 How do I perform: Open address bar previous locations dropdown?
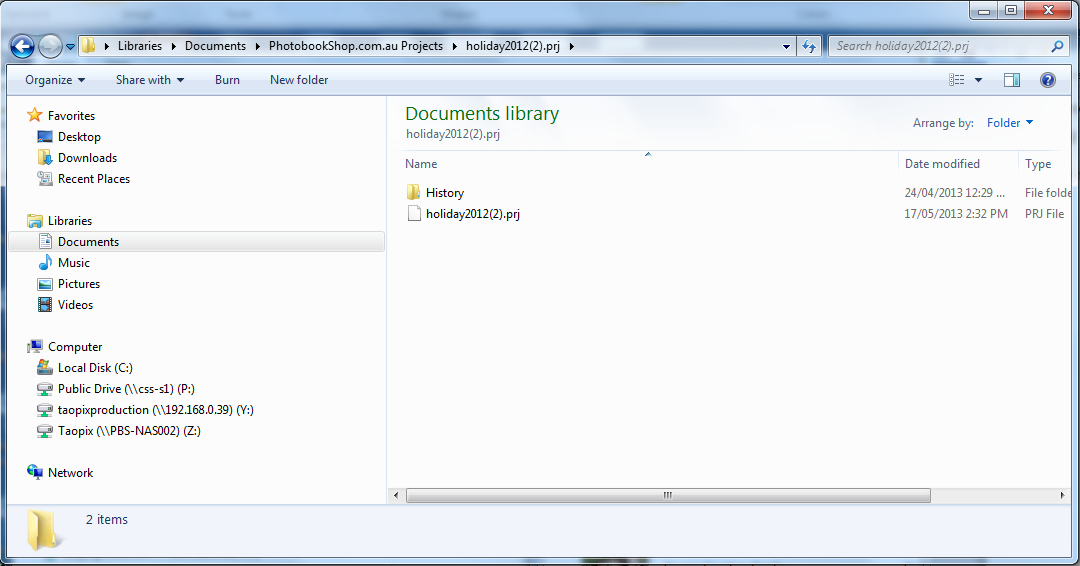tap(786, 47)
